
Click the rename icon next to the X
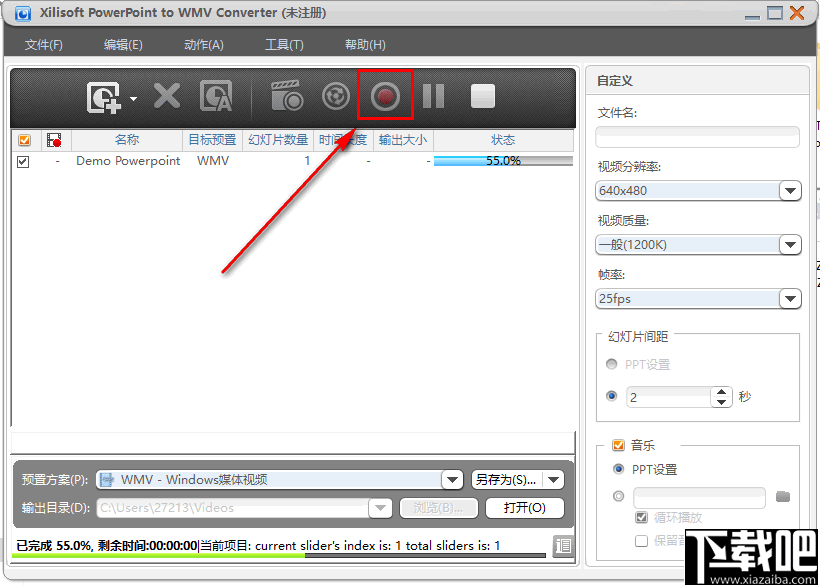click(x=216, y=96)
